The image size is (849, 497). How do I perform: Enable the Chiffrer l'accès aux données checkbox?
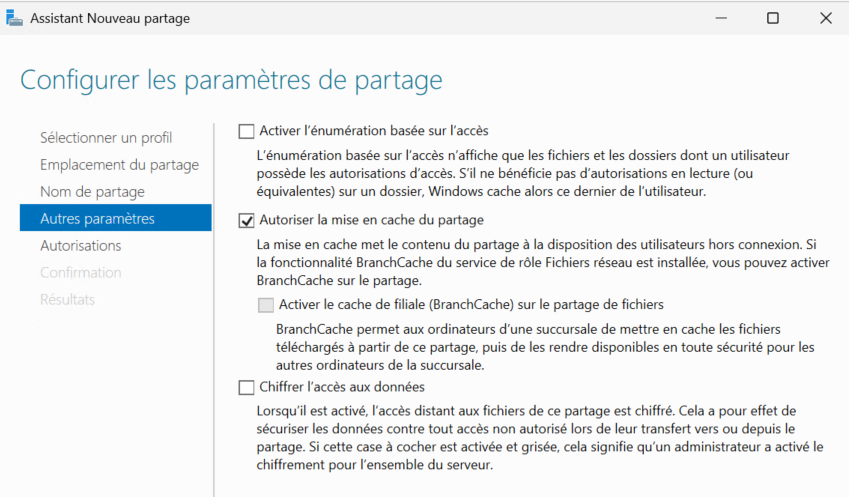247,387
